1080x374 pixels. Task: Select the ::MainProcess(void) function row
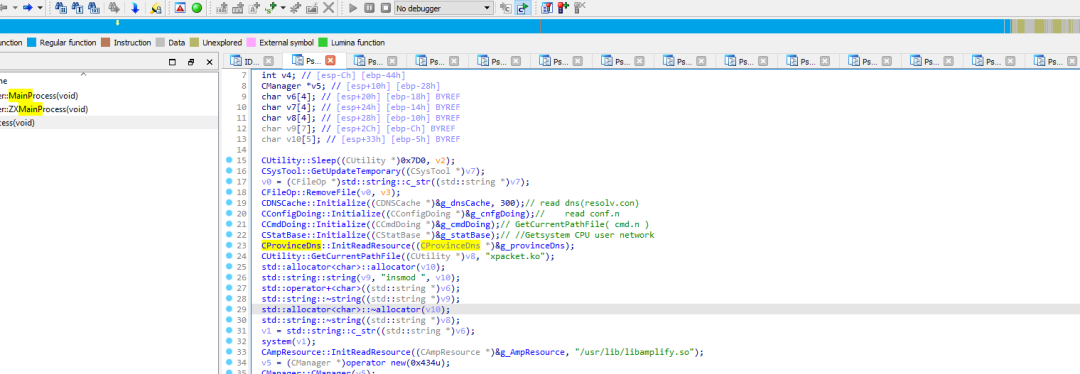click(109, 96)
